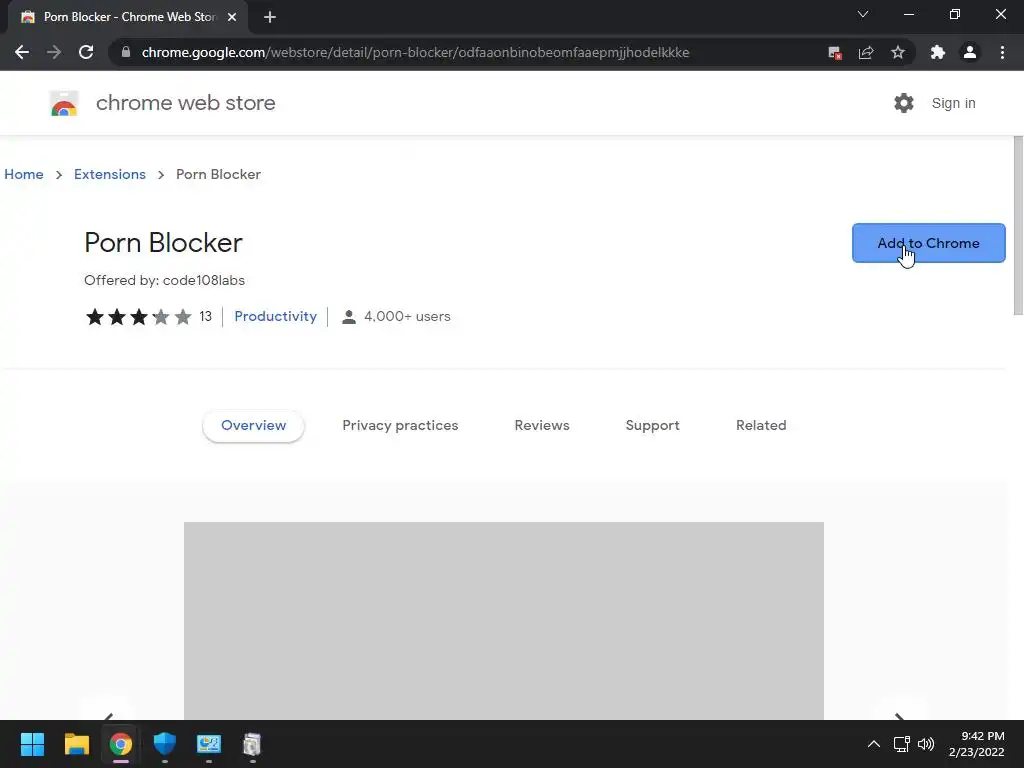
Task: Click the chrome web store title
Action: click(185, 103)
